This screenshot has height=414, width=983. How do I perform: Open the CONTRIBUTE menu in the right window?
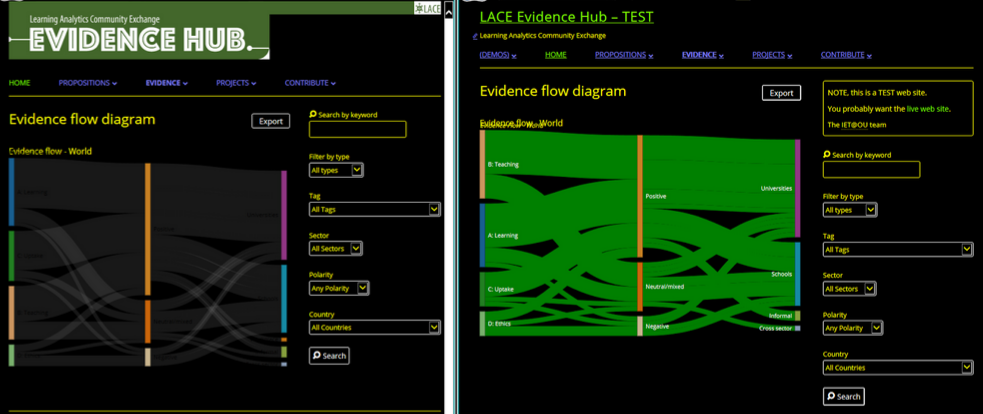click(x=846, y=55)
